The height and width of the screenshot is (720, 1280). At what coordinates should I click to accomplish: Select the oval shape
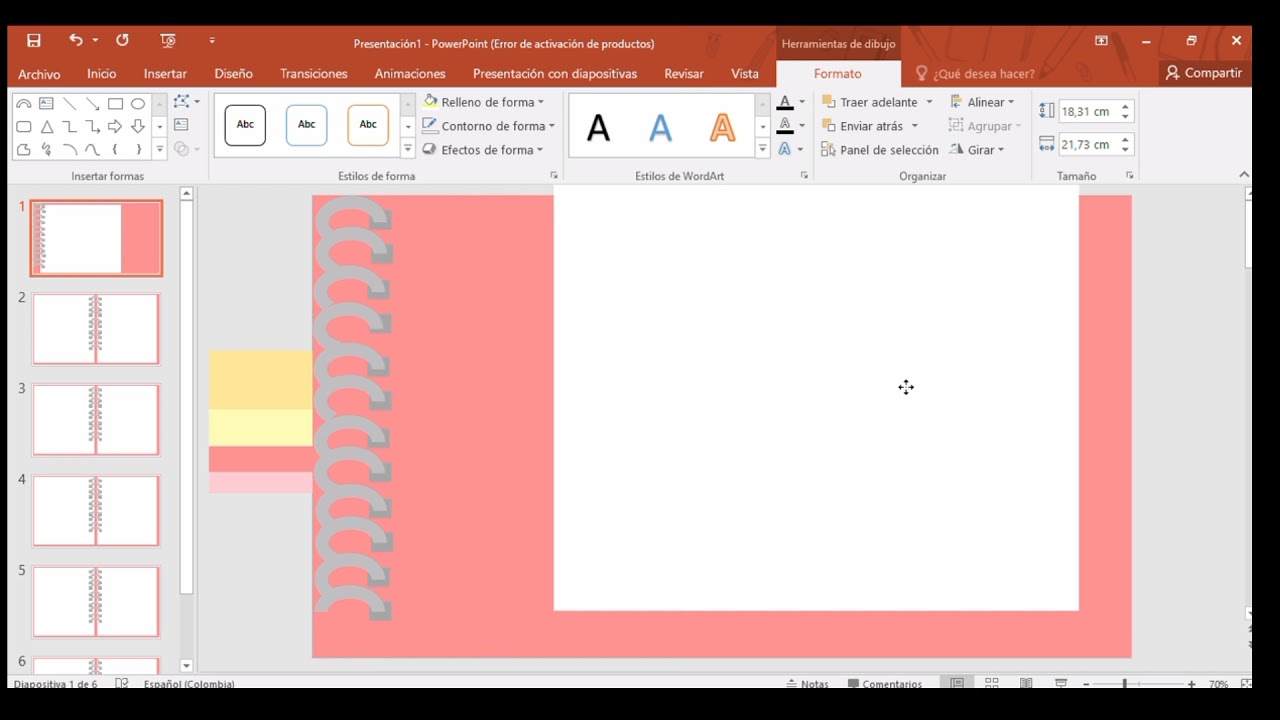pyautogui.click(x=138, y=104)
